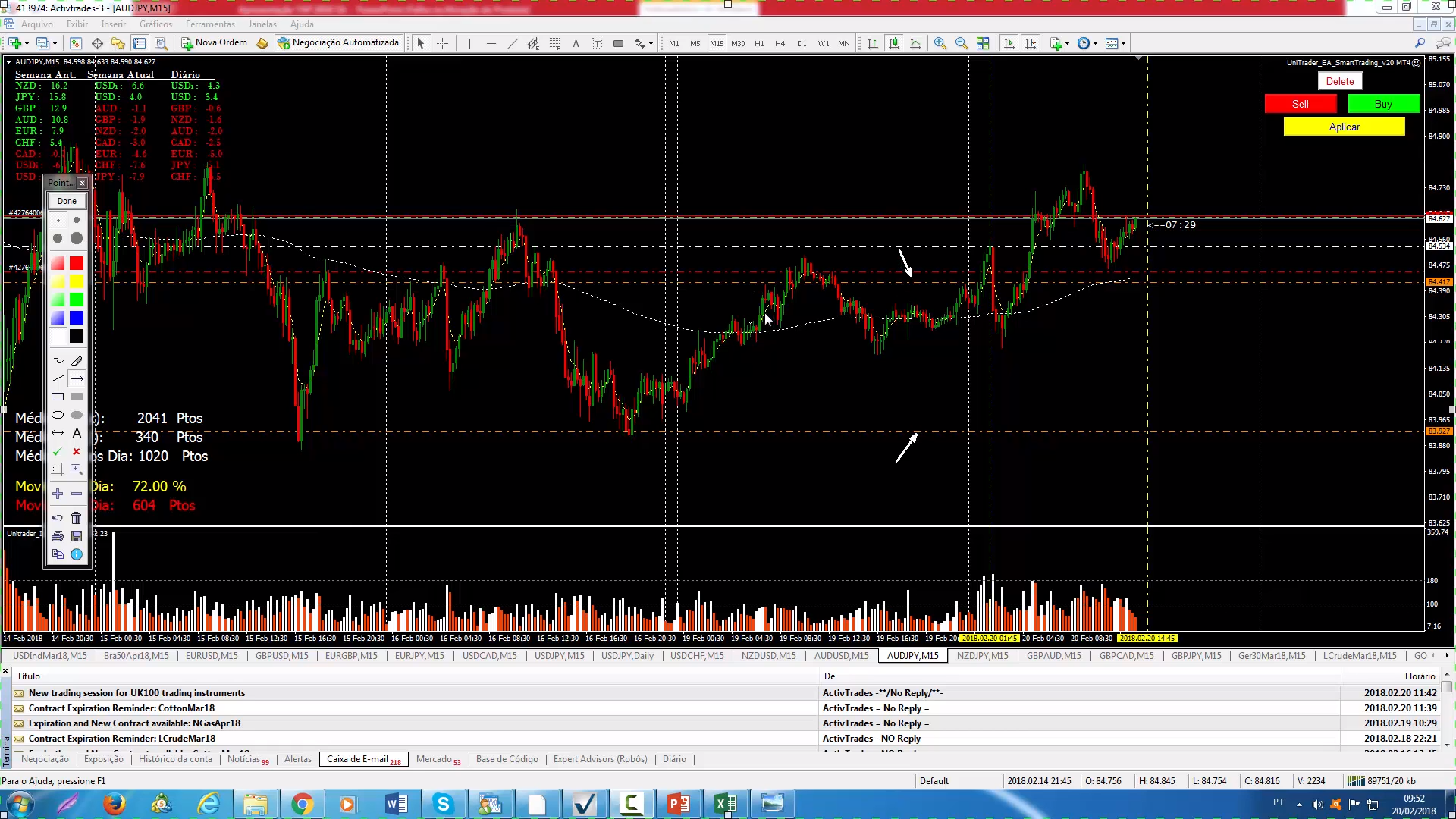Click the yellow Aplicar button
Screen dimensions: 1456x819
(x=1344, y=127)
